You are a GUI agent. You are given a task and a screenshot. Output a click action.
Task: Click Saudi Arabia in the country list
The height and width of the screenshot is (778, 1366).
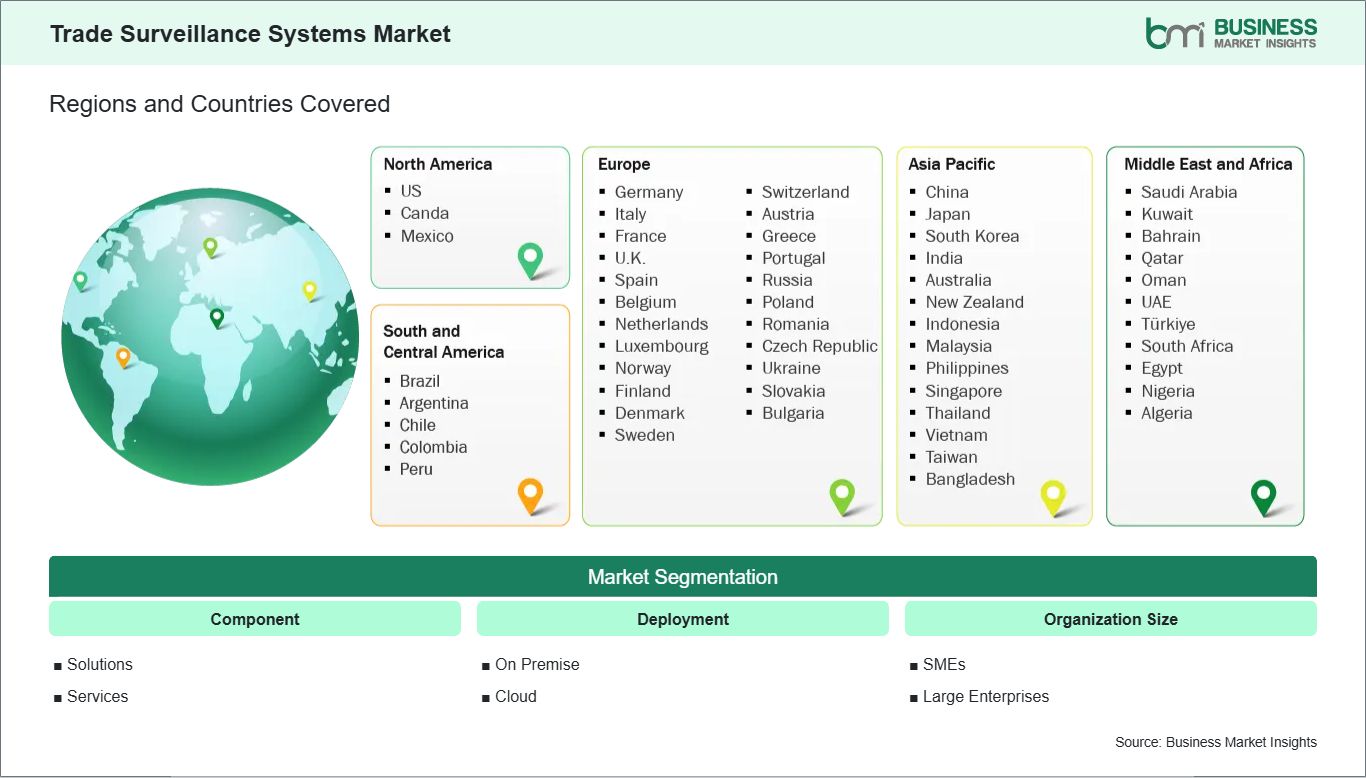pyautogui.click(x=1188, y=192)
